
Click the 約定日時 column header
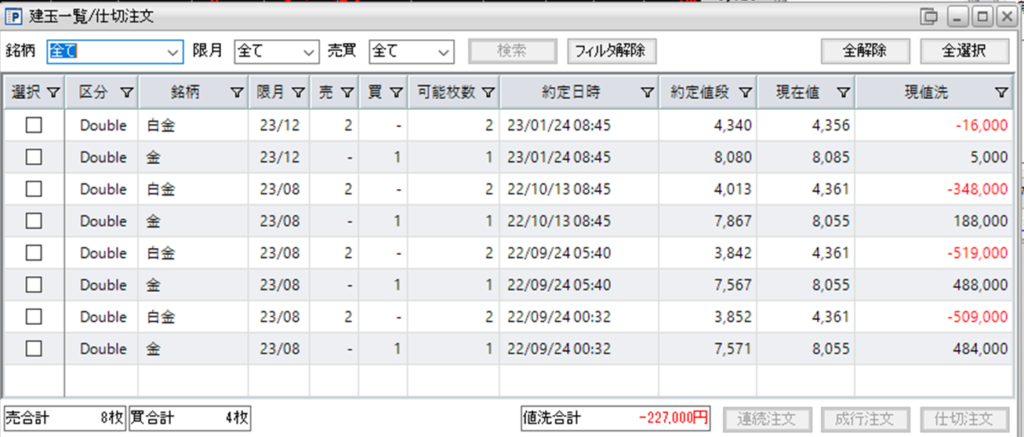click(x=579, y=93)
